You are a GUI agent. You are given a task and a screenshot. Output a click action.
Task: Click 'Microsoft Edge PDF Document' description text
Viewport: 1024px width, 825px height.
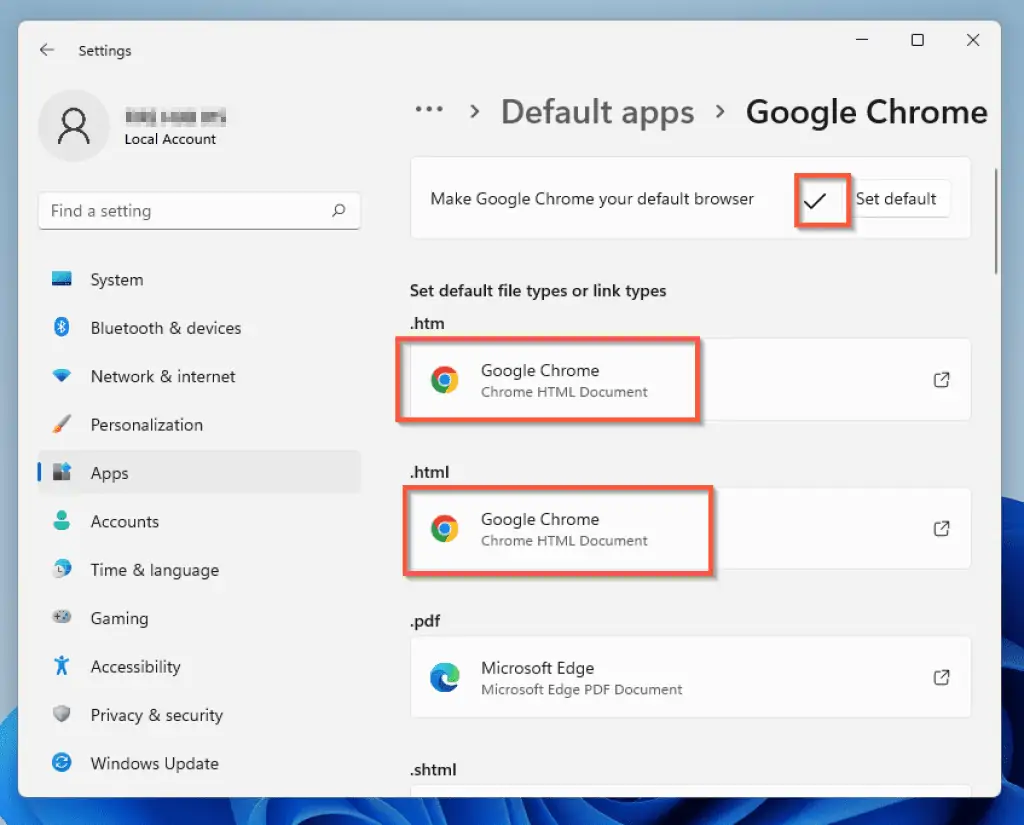coord(581,690)
